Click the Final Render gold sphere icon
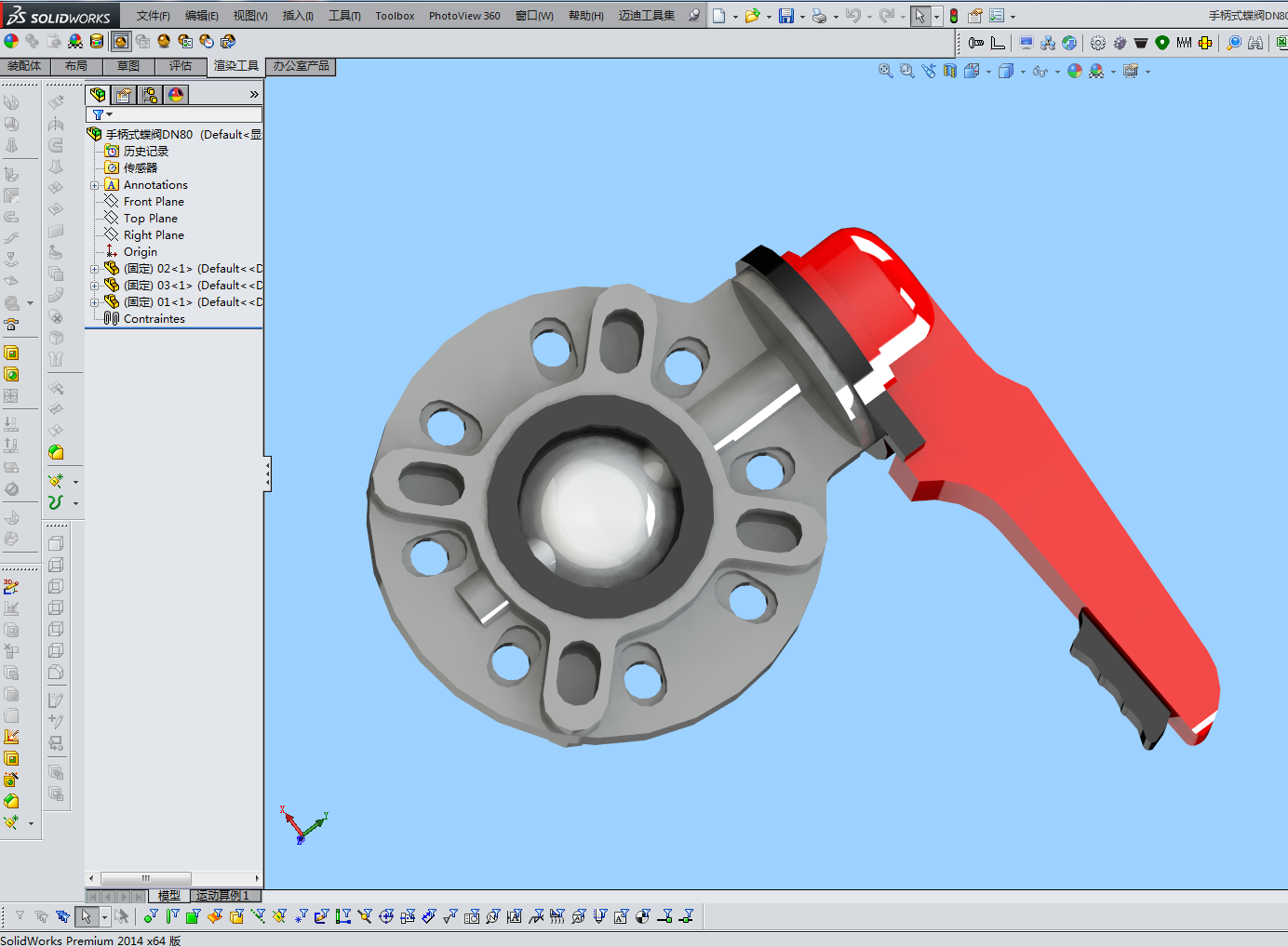The width and height of the screenshot is (1288, 947). click(164, 41)
